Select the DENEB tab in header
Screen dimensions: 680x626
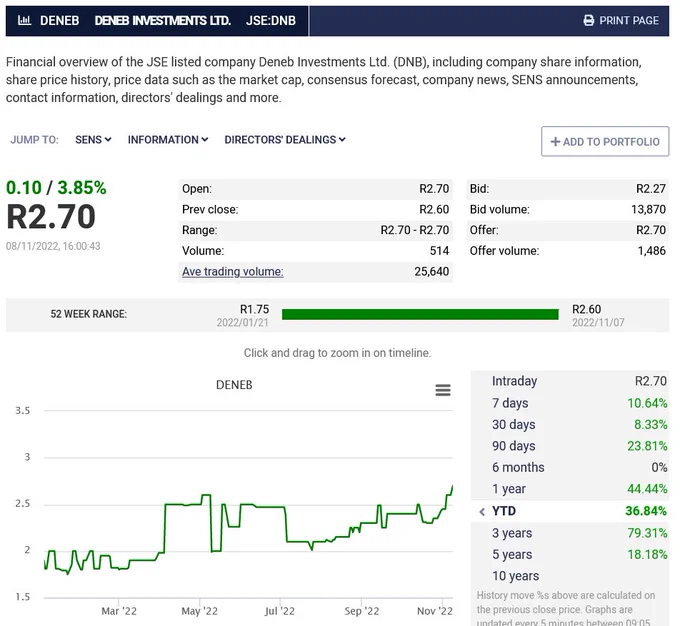pyautogui.click(x=59, y=20)
